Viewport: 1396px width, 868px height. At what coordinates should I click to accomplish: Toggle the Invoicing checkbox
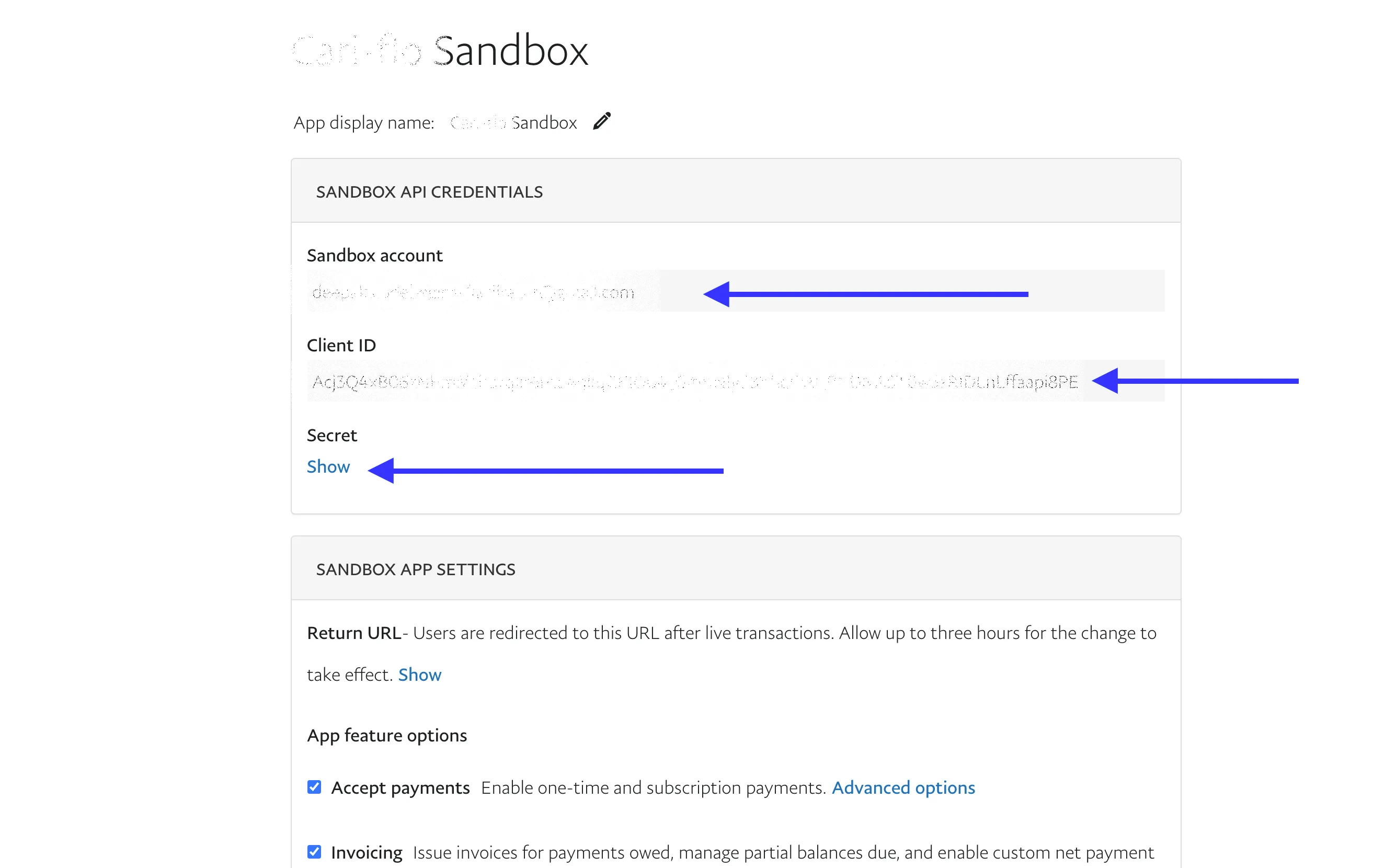(x=314, y=851)
